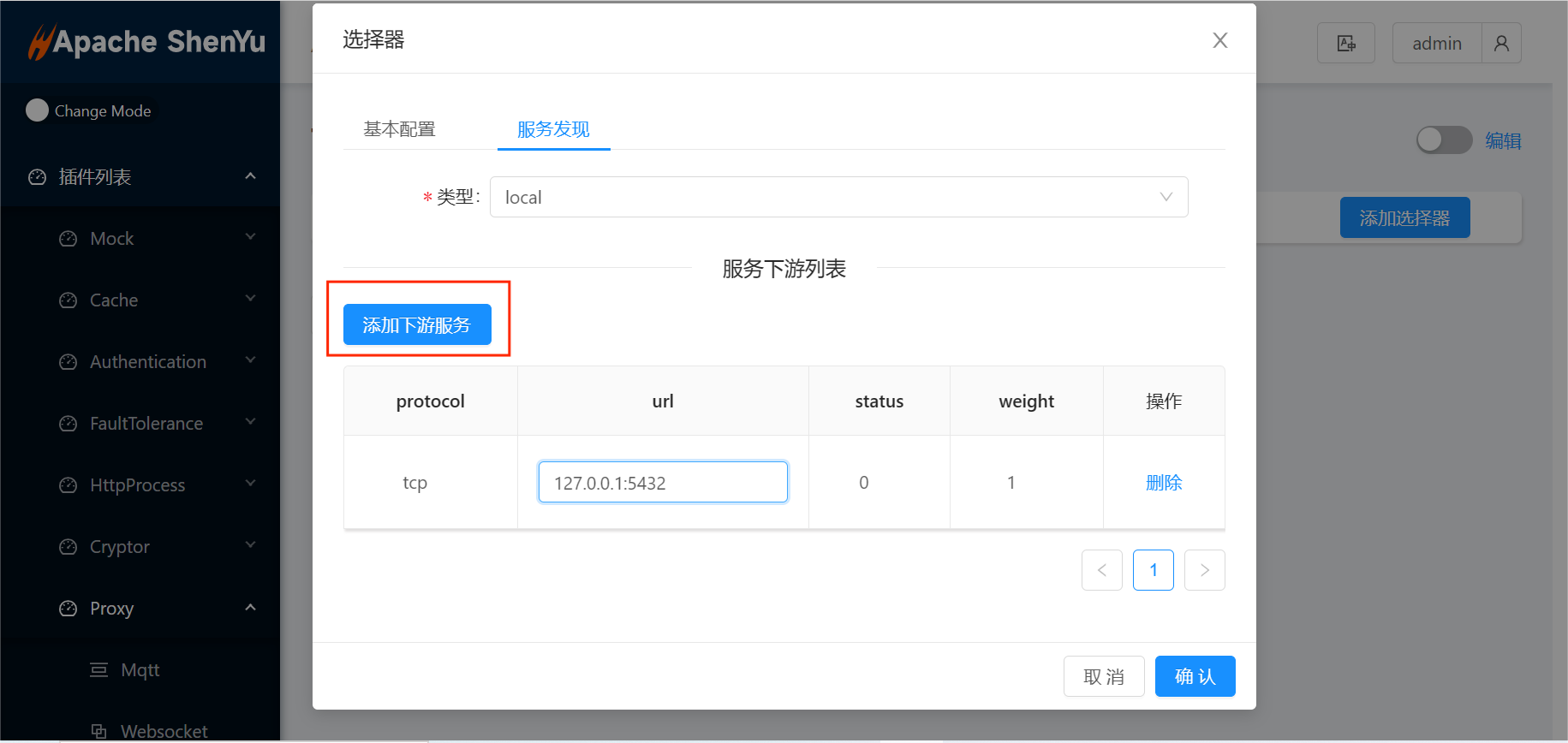Select the 服务发现 tab
This screenshot has width=1568, height=743.
(x=553, y=129)
